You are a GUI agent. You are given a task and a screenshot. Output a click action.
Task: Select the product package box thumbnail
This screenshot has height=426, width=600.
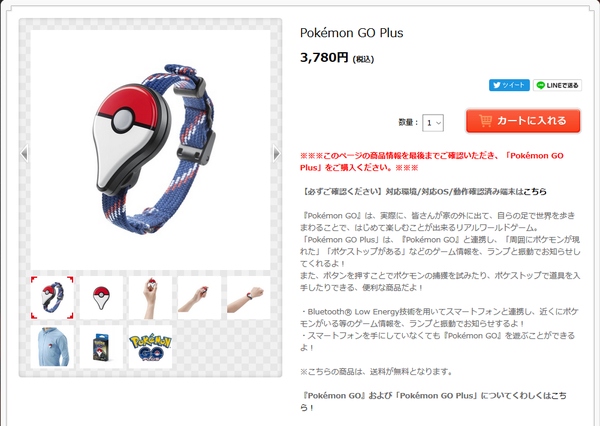(101, 347)
